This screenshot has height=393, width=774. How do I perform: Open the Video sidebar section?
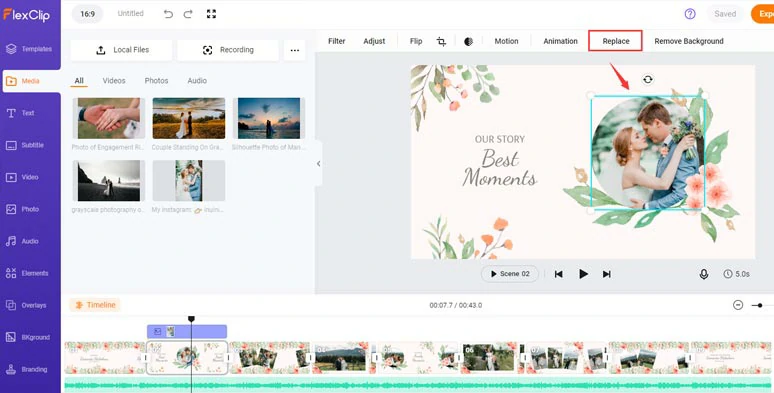click(22, 177)
